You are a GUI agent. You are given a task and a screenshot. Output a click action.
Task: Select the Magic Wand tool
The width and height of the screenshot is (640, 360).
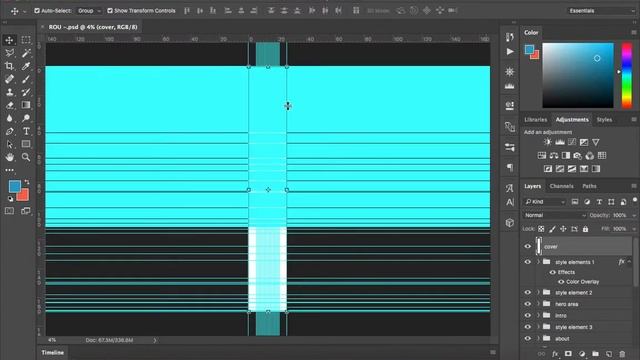point(26,53)
